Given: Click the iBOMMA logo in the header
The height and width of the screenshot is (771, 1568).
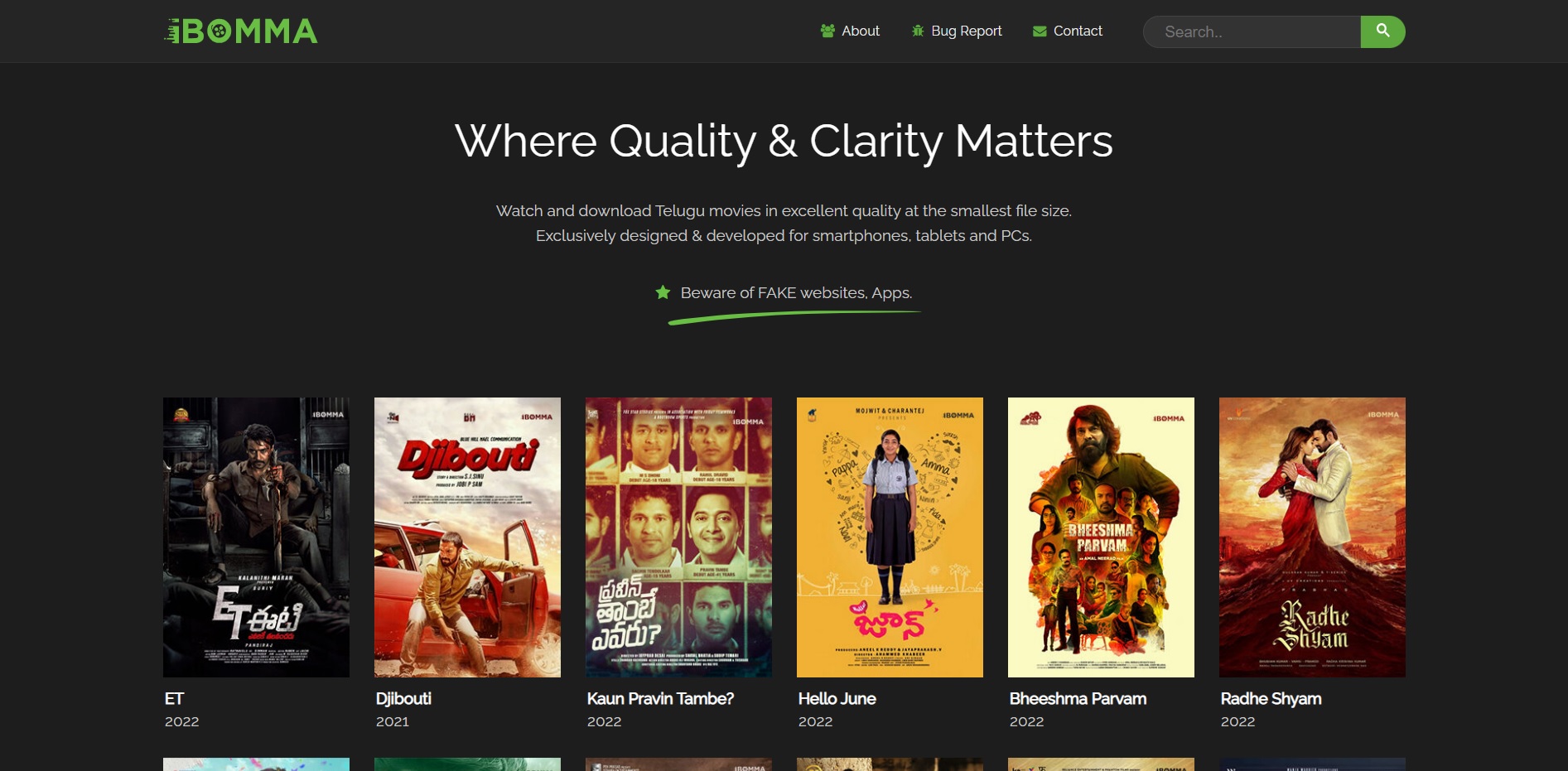Looking at the screenshot, I should coord(240,31).
